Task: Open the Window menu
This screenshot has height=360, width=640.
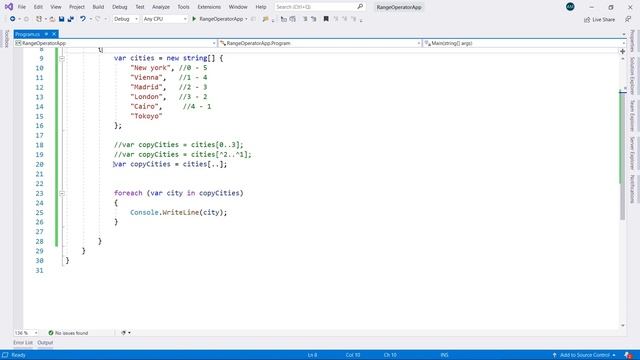Action: 238,7
